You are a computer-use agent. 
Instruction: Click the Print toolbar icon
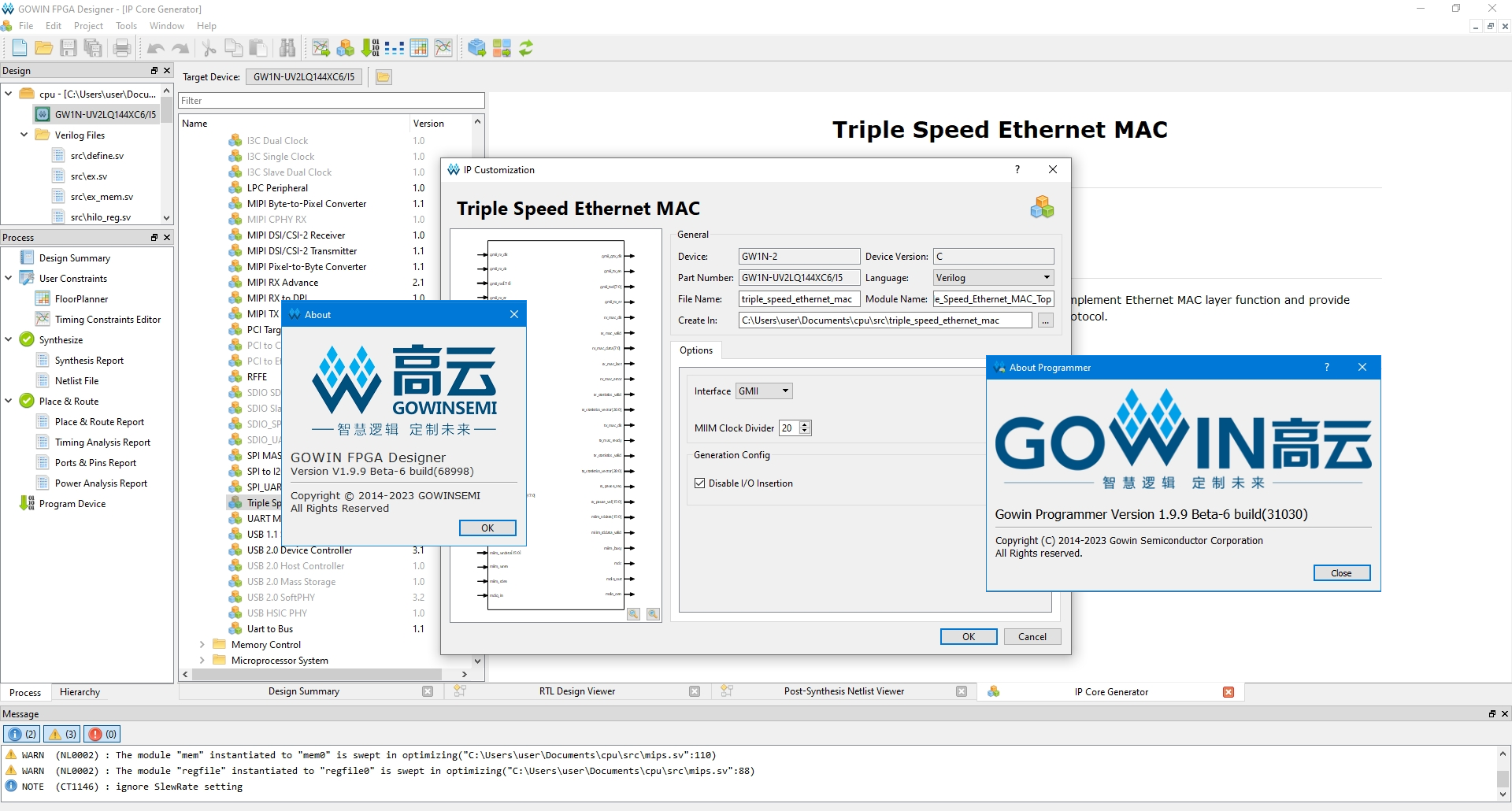[x=122, y=48]
